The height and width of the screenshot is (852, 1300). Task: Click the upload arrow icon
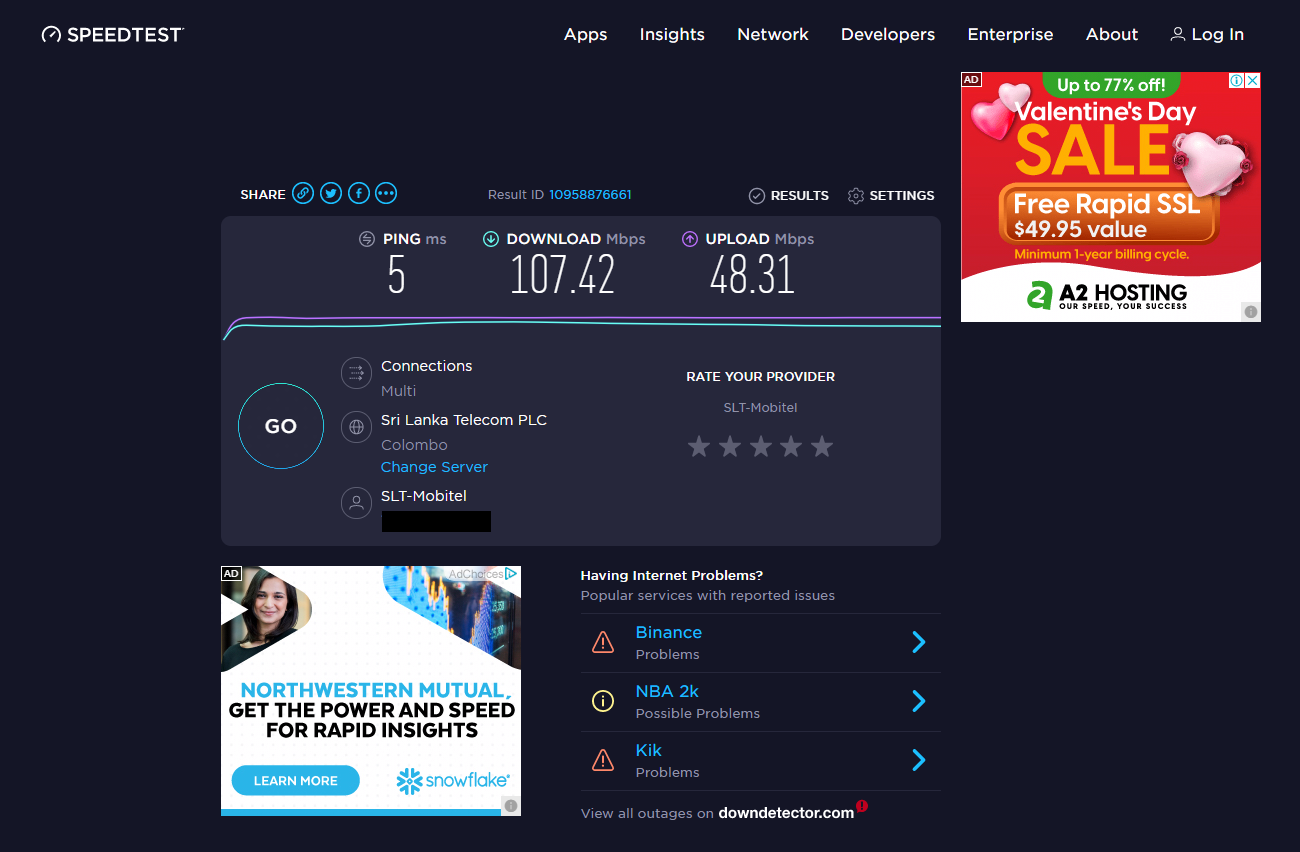tap(690, 239)
